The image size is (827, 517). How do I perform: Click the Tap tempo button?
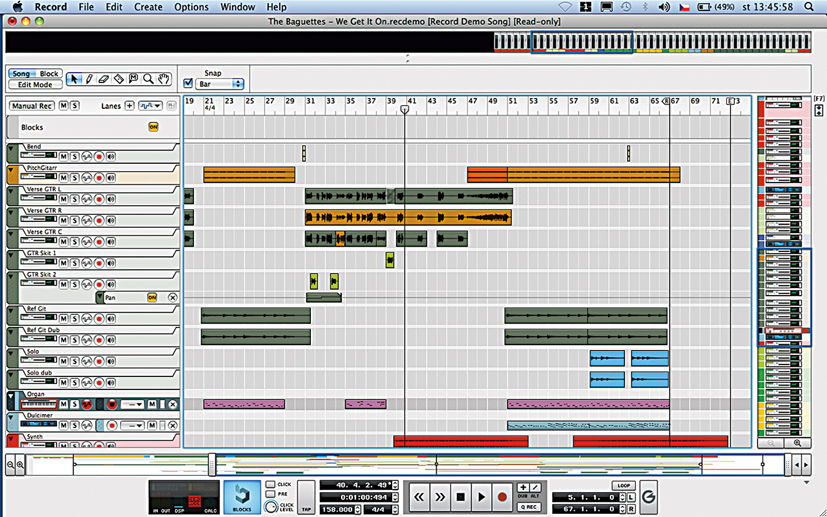306,497
